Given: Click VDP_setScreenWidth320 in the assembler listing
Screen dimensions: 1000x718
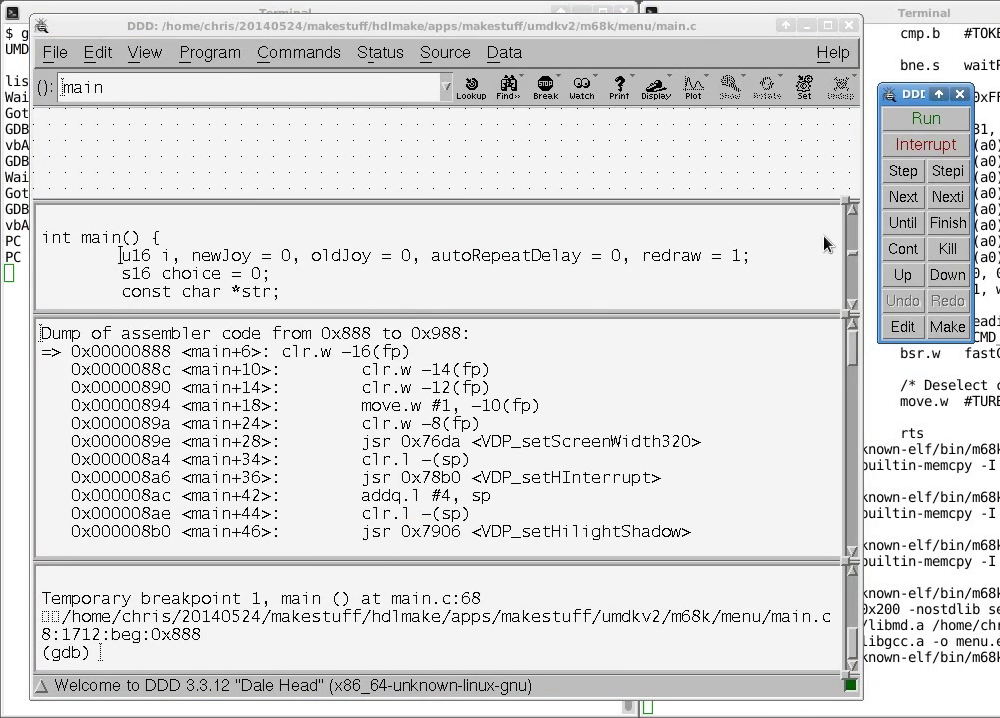Looking at the screenshot, I should (586, 442).
